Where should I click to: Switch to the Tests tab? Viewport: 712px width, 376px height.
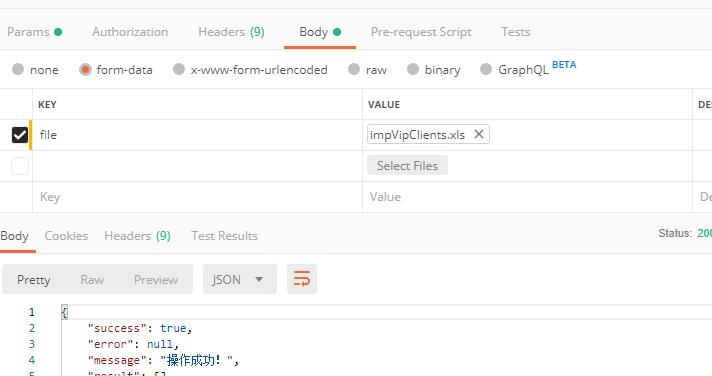point(515,32)
